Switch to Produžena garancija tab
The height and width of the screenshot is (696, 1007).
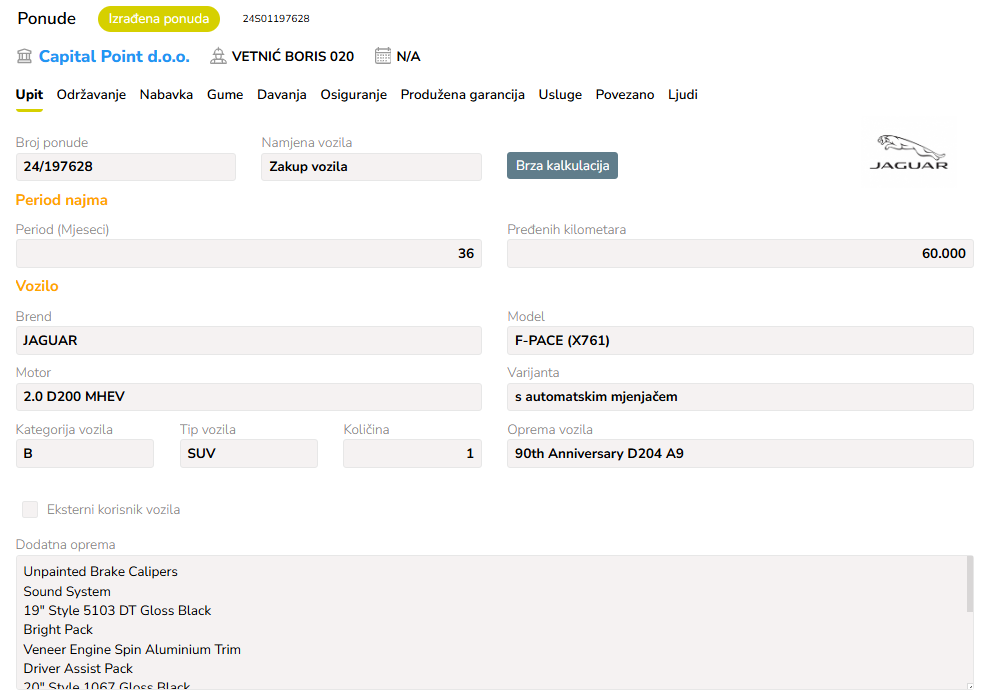pos(462,95)
